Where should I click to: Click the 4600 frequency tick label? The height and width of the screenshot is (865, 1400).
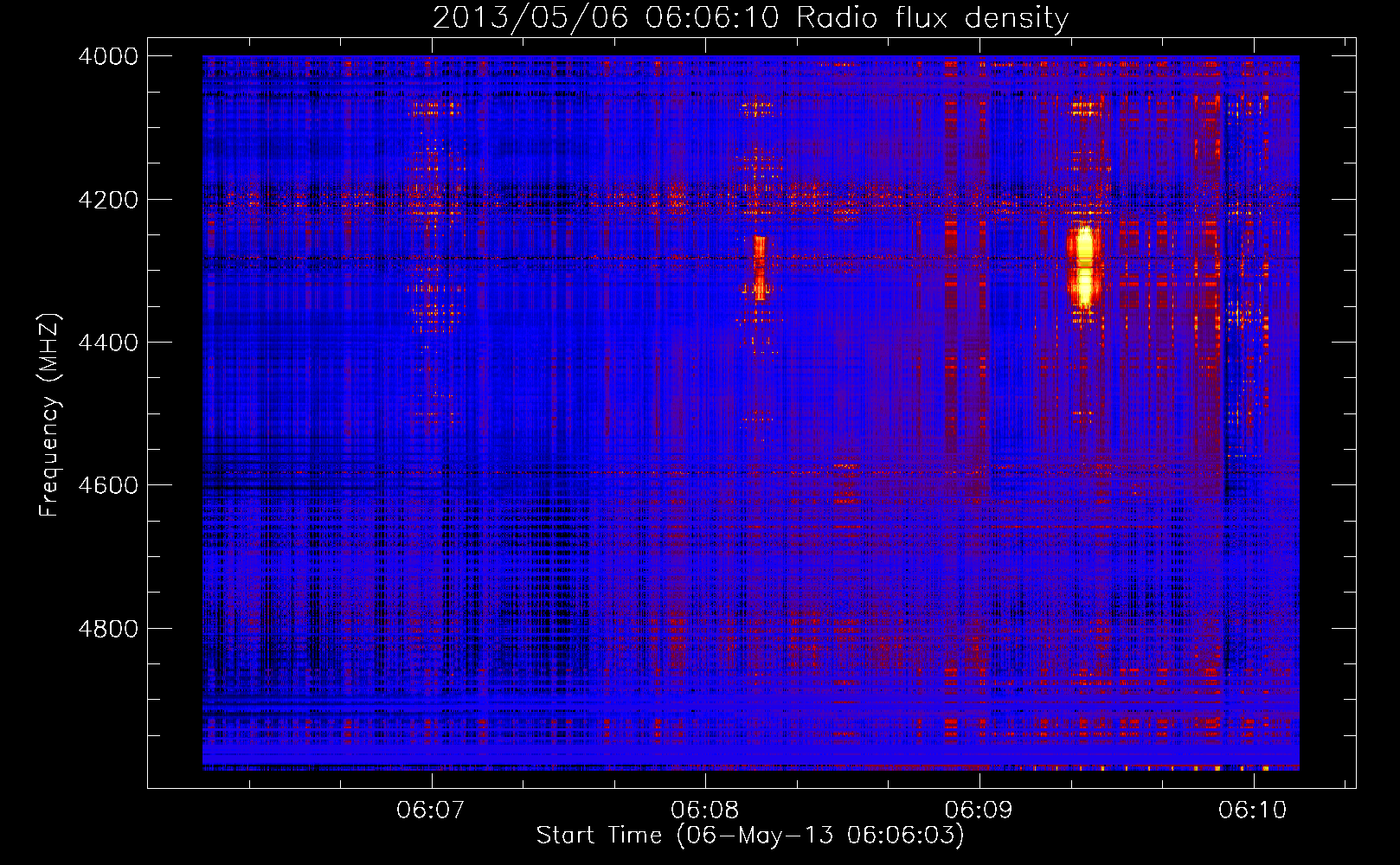(108, 485)
